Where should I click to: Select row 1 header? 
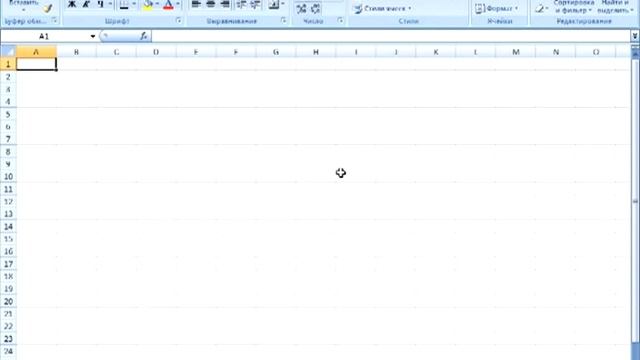point(8,64)
